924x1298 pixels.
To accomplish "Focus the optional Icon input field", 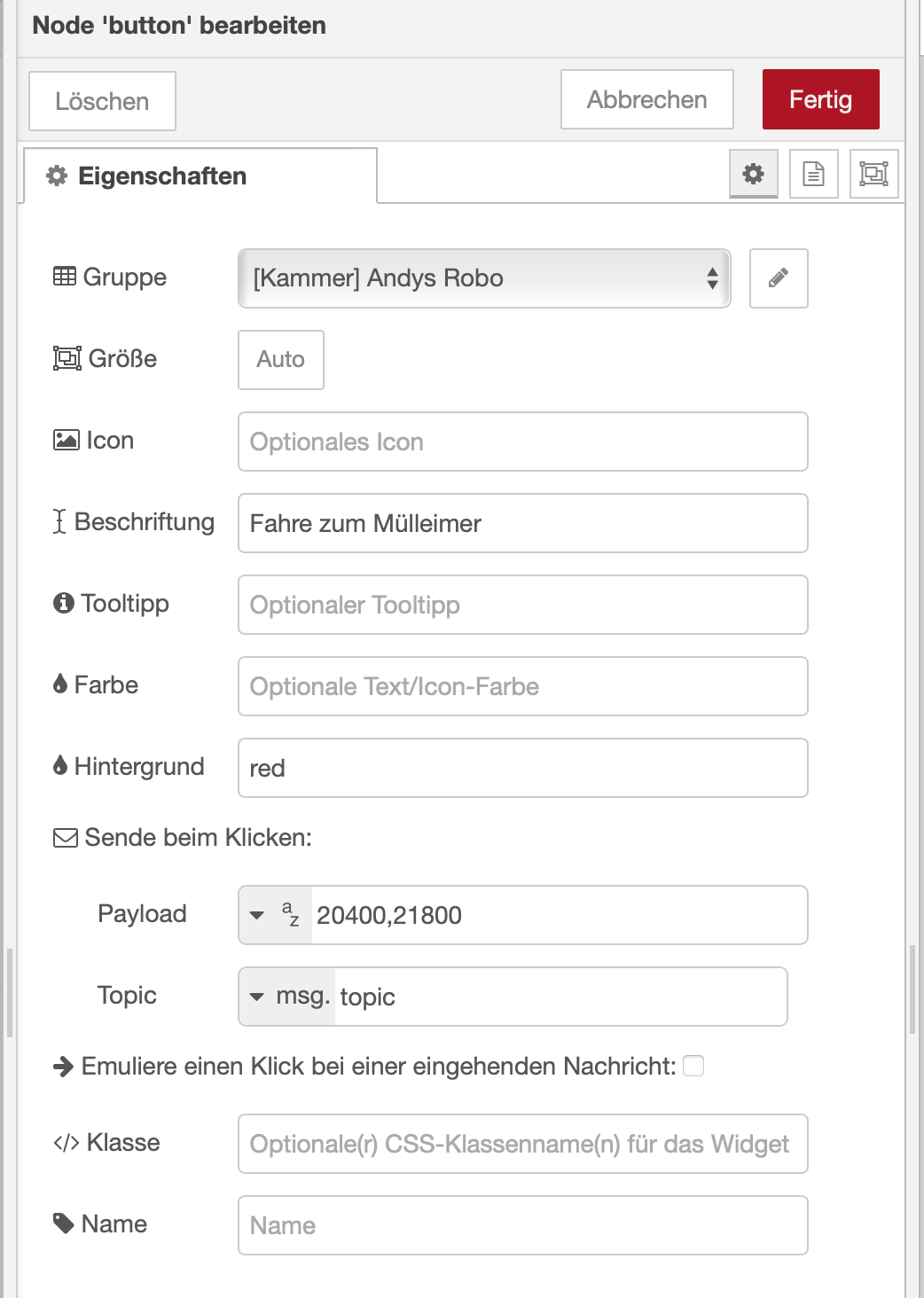I will (x=522, y=442).
